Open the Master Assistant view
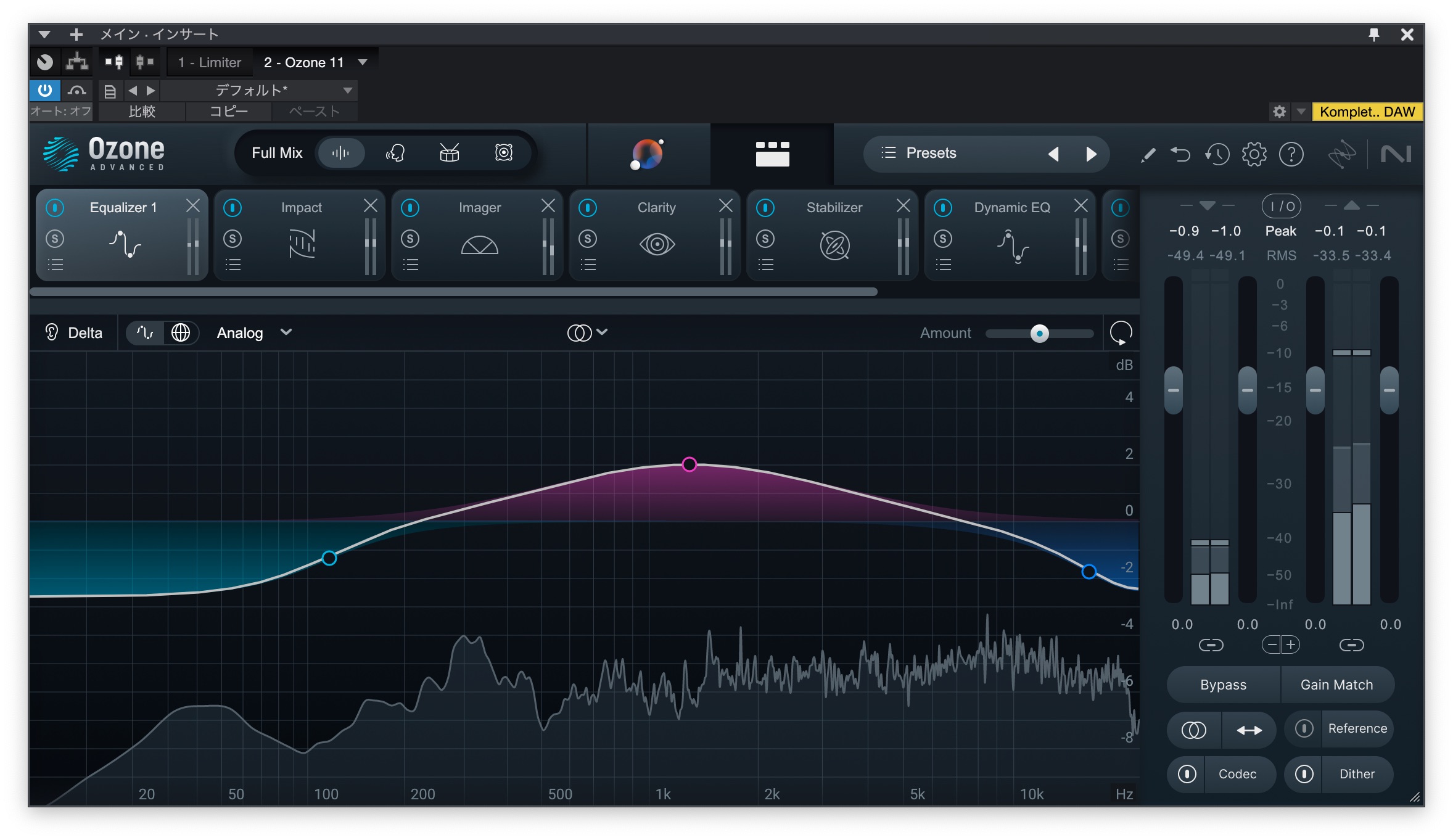The width and height of the screenshot is (1453, 840). pos(647,154)
